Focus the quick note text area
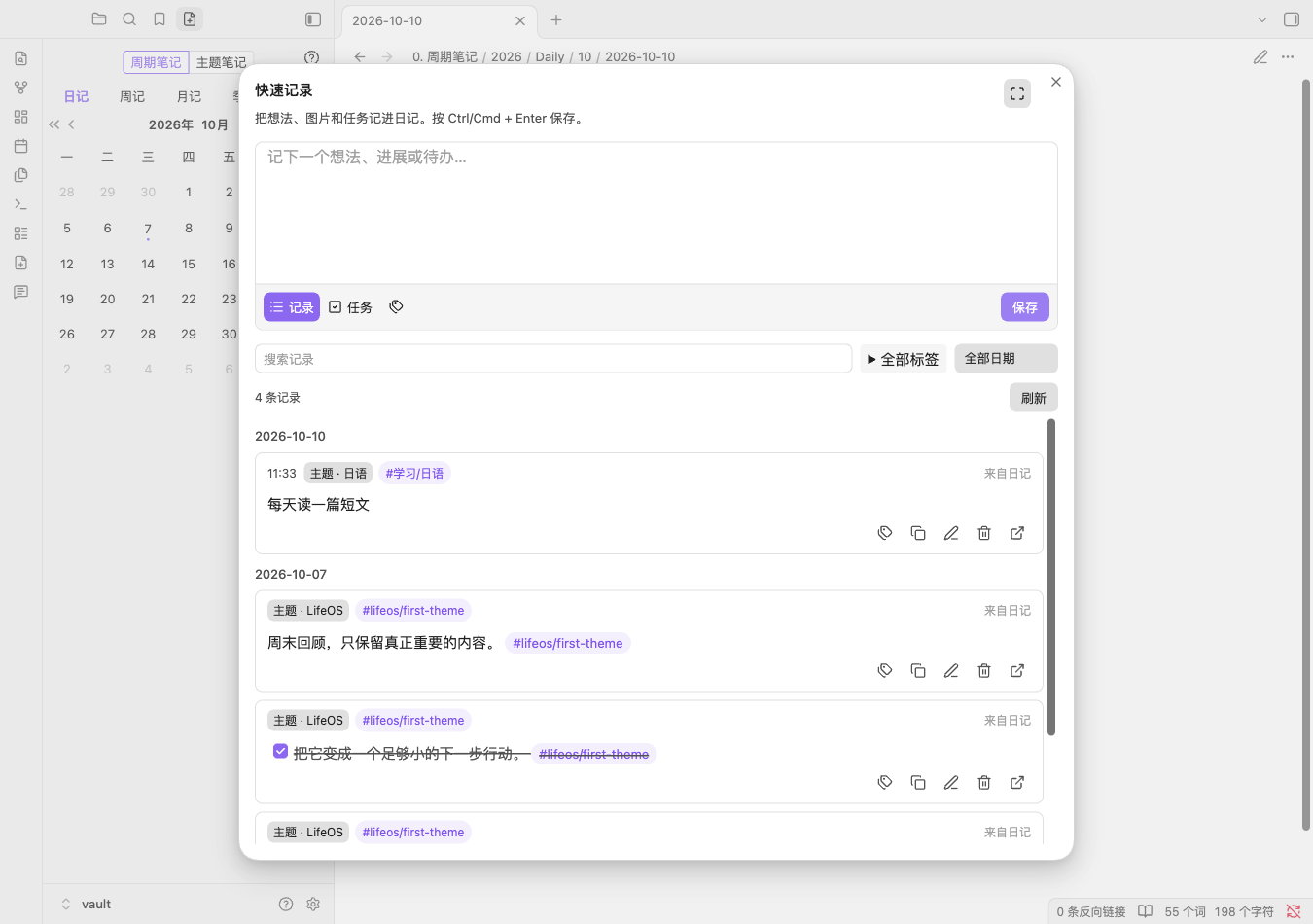The image size is (1313, 924). click(x=656, y=213)
